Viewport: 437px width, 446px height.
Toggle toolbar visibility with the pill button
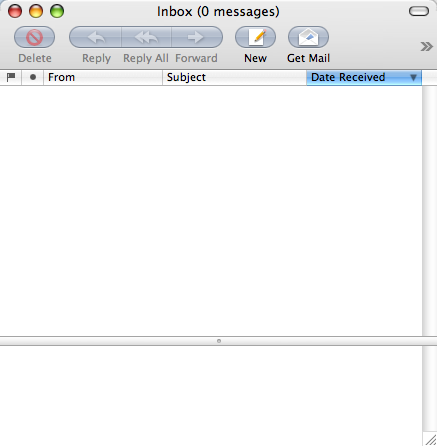(x=419, y=11)
